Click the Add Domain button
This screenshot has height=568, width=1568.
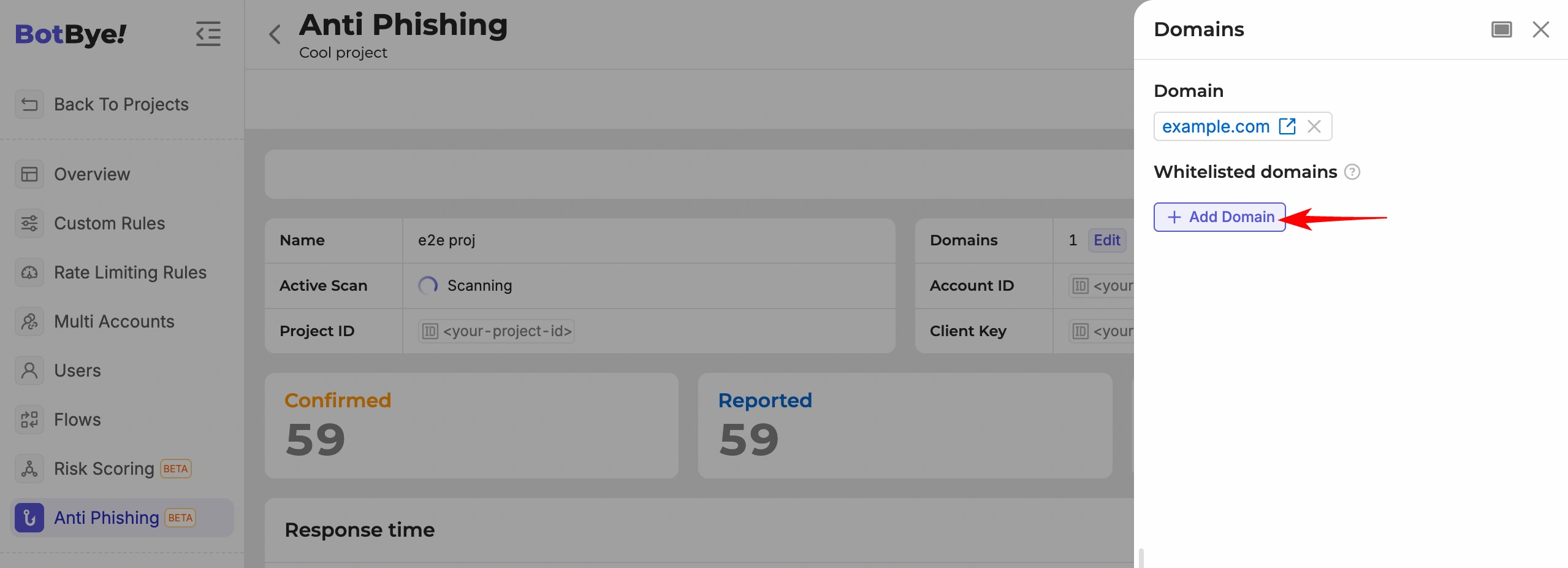pos(1219,217)
